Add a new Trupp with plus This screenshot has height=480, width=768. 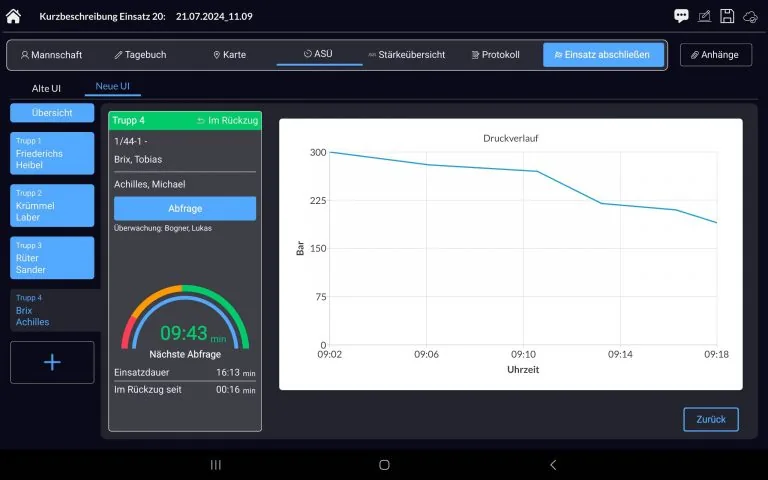(x=52, y=362)
